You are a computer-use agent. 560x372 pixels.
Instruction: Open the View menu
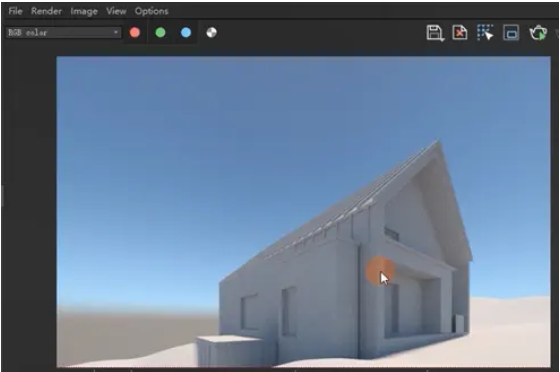click(116, 11)
